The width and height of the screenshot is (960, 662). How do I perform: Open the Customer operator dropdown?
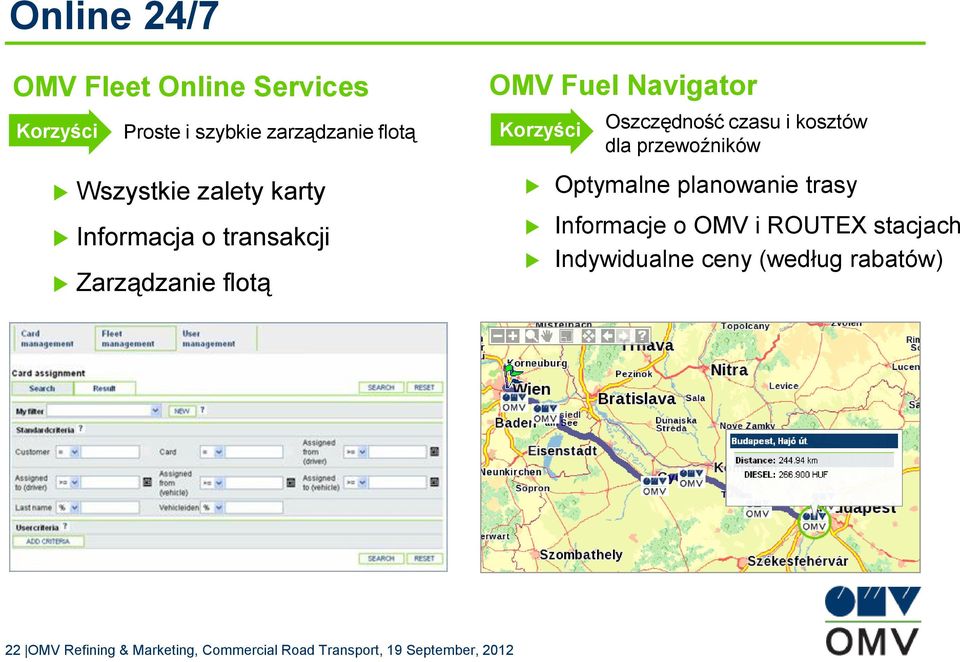pos(68,452)
